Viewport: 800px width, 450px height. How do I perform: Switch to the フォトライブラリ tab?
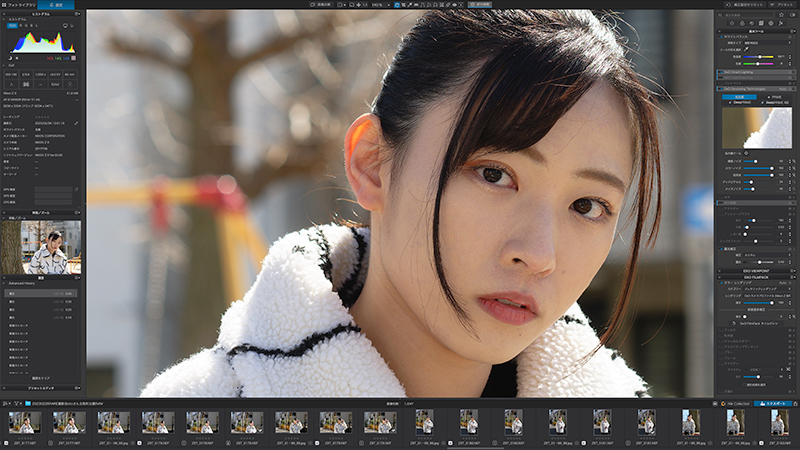[18, 5]
